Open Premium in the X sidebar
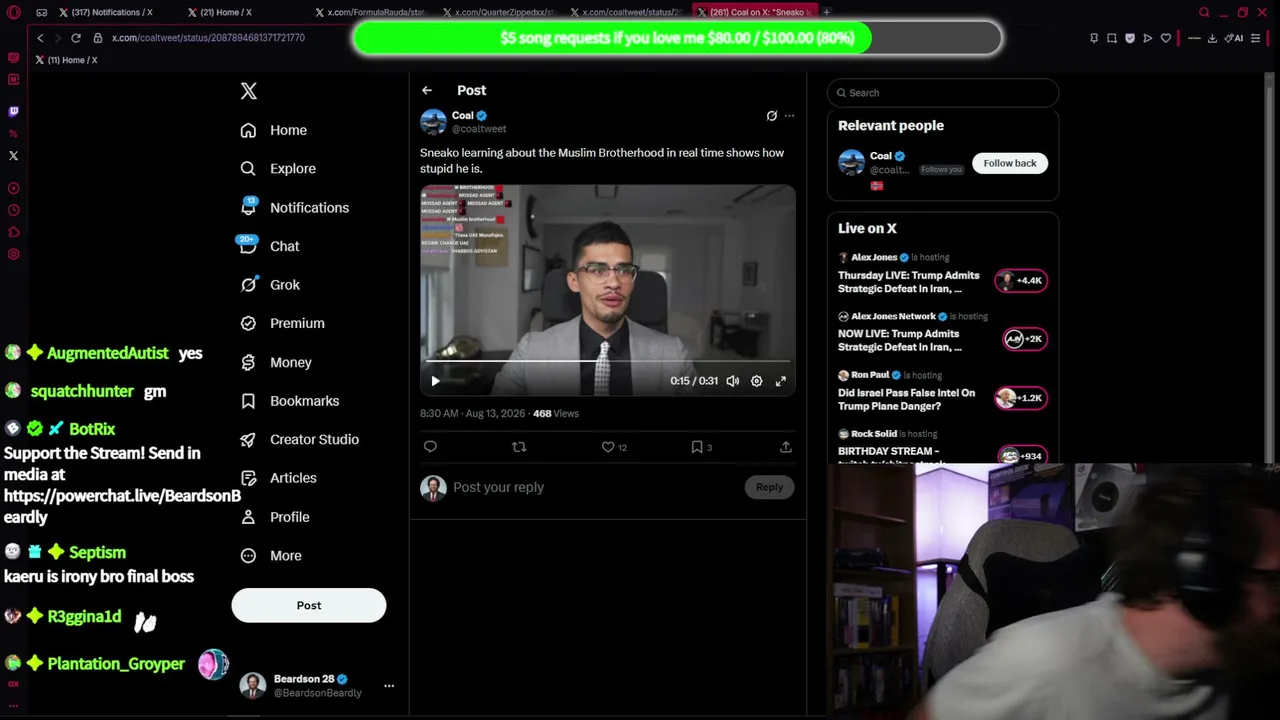Image resolution: width=1280 pixels, height=720 pixels. click(x=283, y=324)
